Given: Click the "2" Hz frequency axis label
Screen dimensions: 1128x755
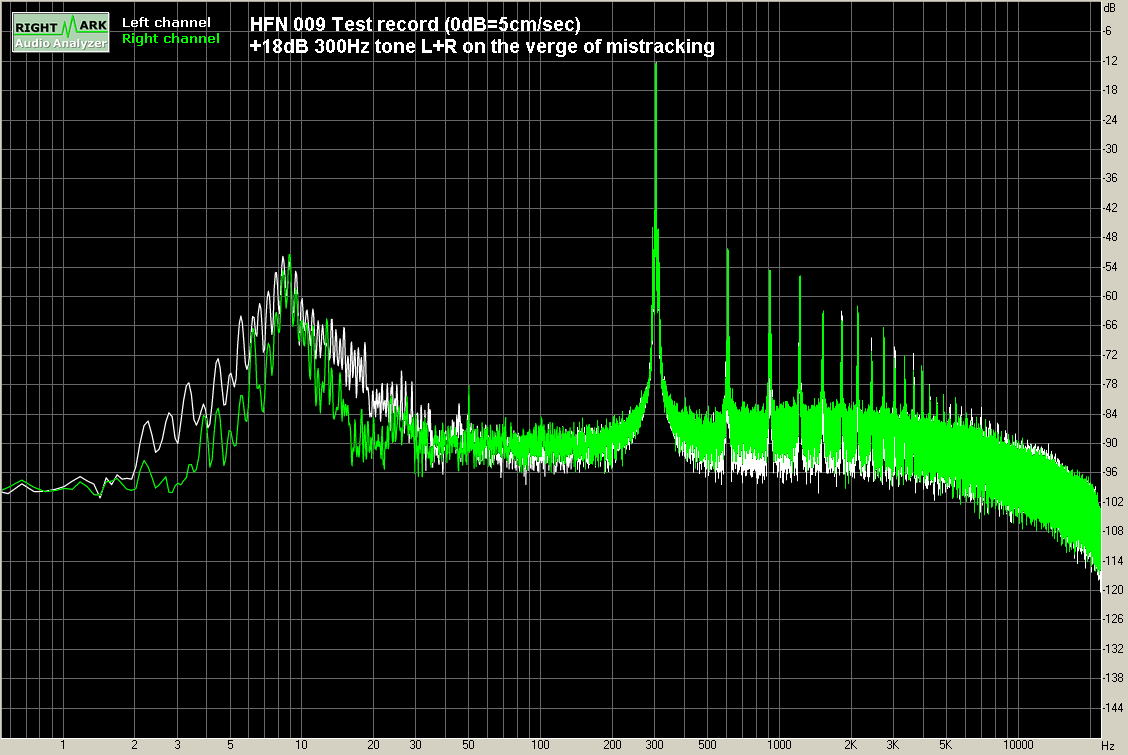Looking at the screenshot, I should point(135,745).
